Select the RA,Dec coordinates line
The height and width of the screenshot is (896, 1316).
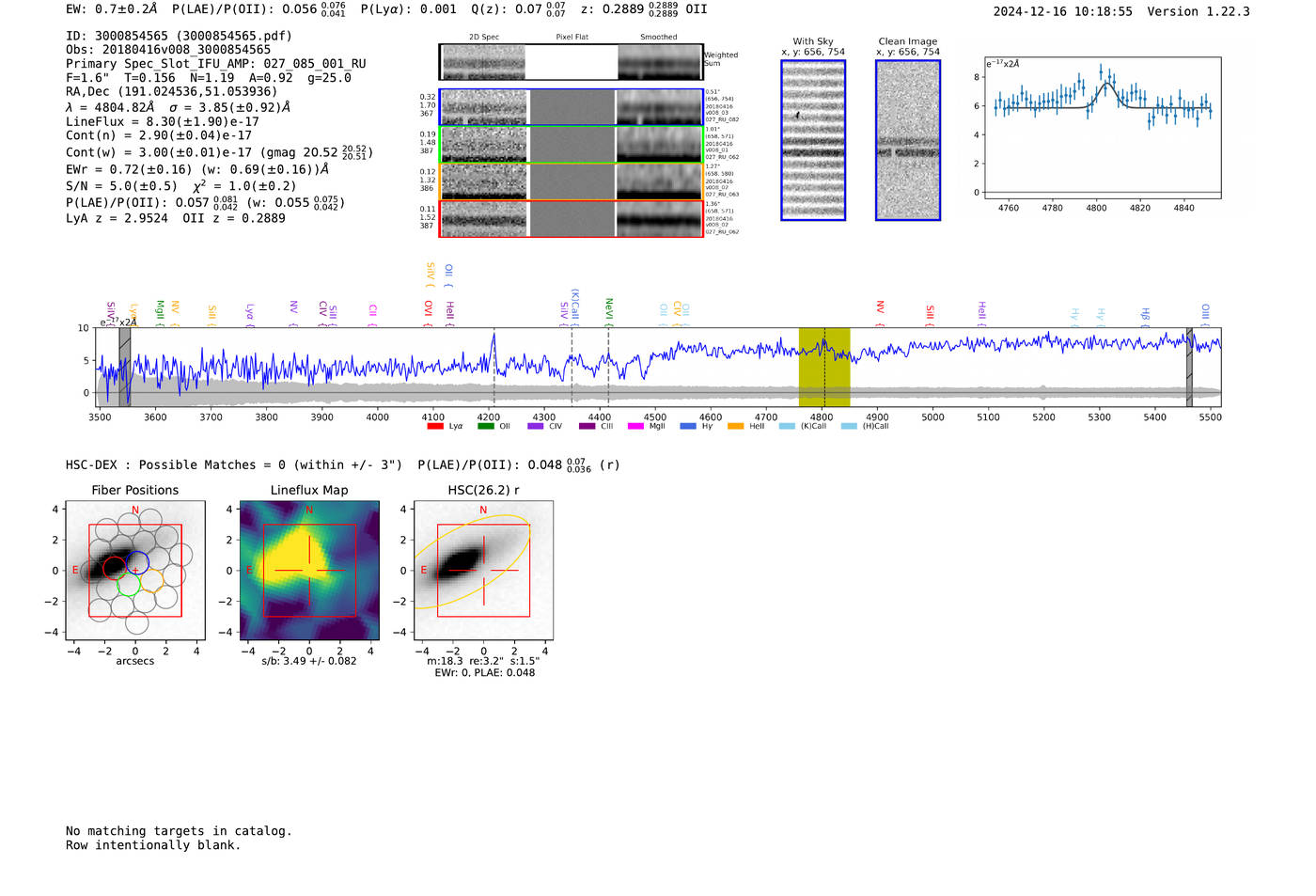tap(172, 92)
